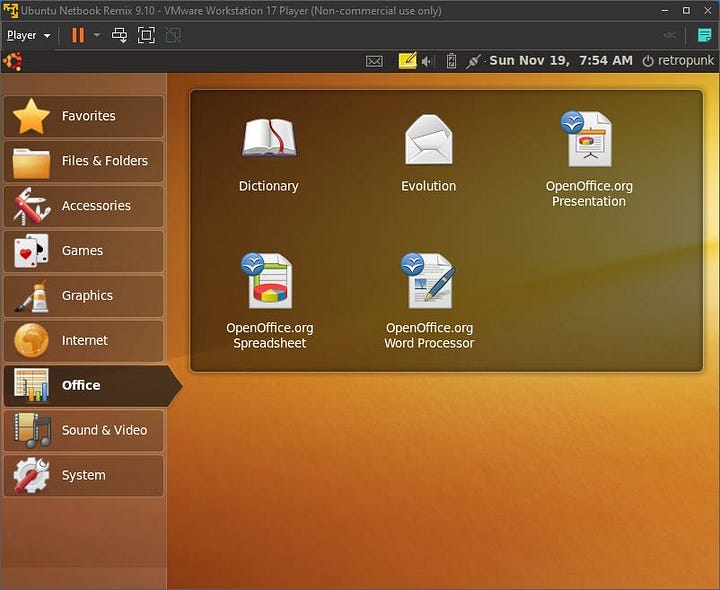
Task: Click the yellow sticky notes tray icon
Action: [x=407, y=61]
